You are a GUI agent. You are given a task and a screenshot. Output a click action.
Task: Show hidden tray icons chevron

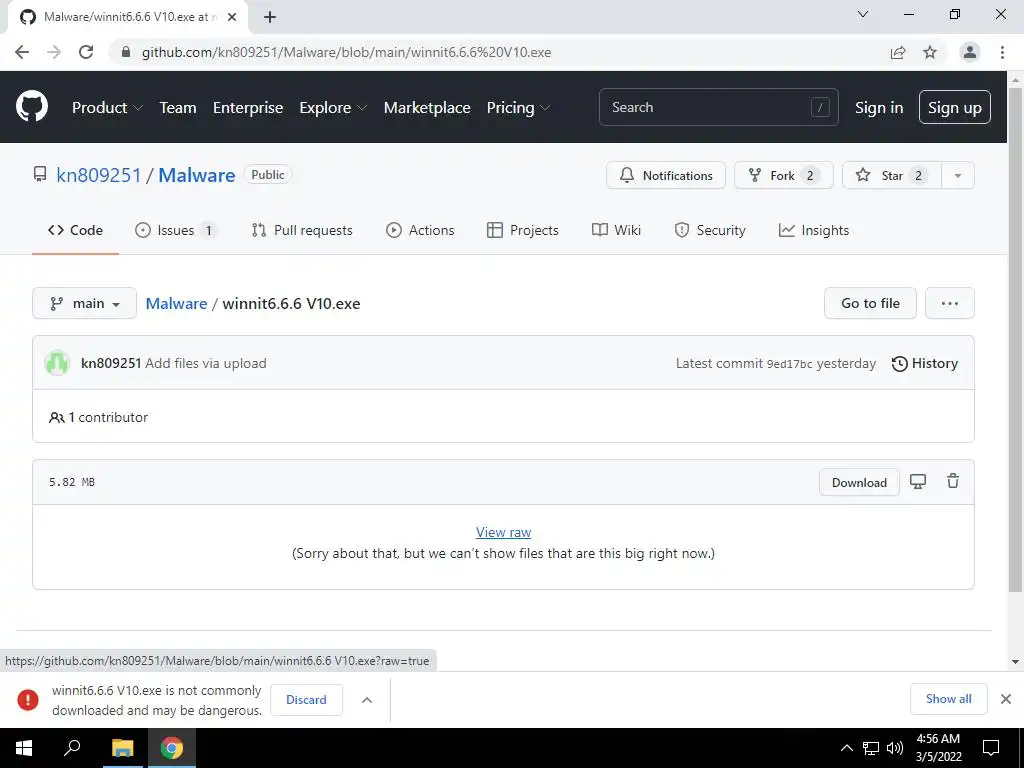coord(846,748)
